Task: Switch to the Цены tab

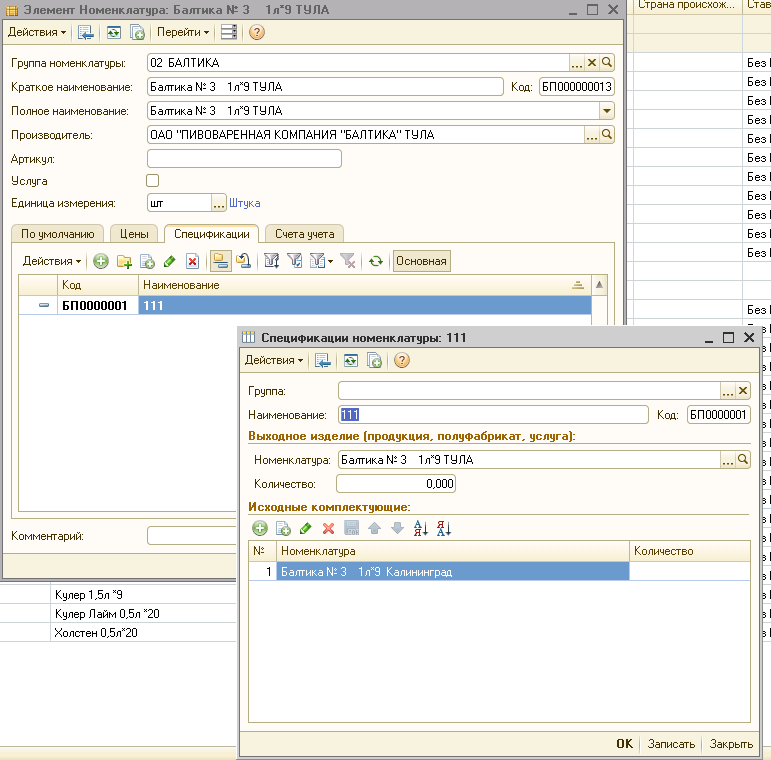Action: pyautogui.click(x=134, y=233)
